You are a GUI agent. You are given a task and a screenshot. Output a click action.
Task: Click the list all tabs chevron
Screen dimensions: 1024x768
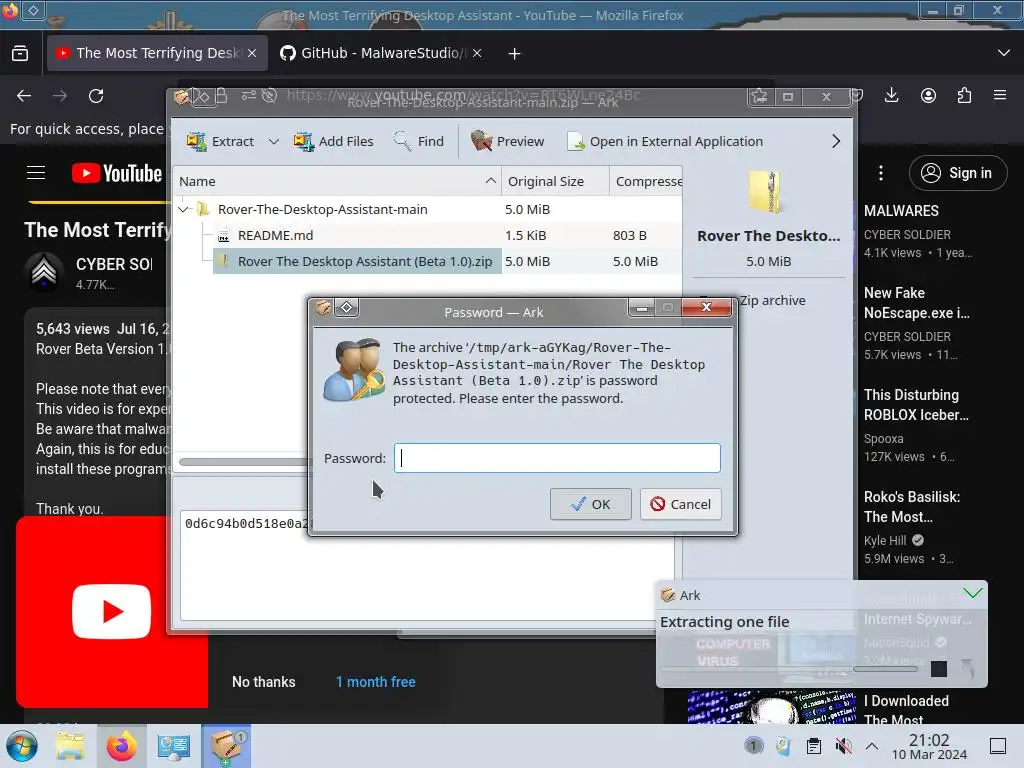(x=1004, y=53)
